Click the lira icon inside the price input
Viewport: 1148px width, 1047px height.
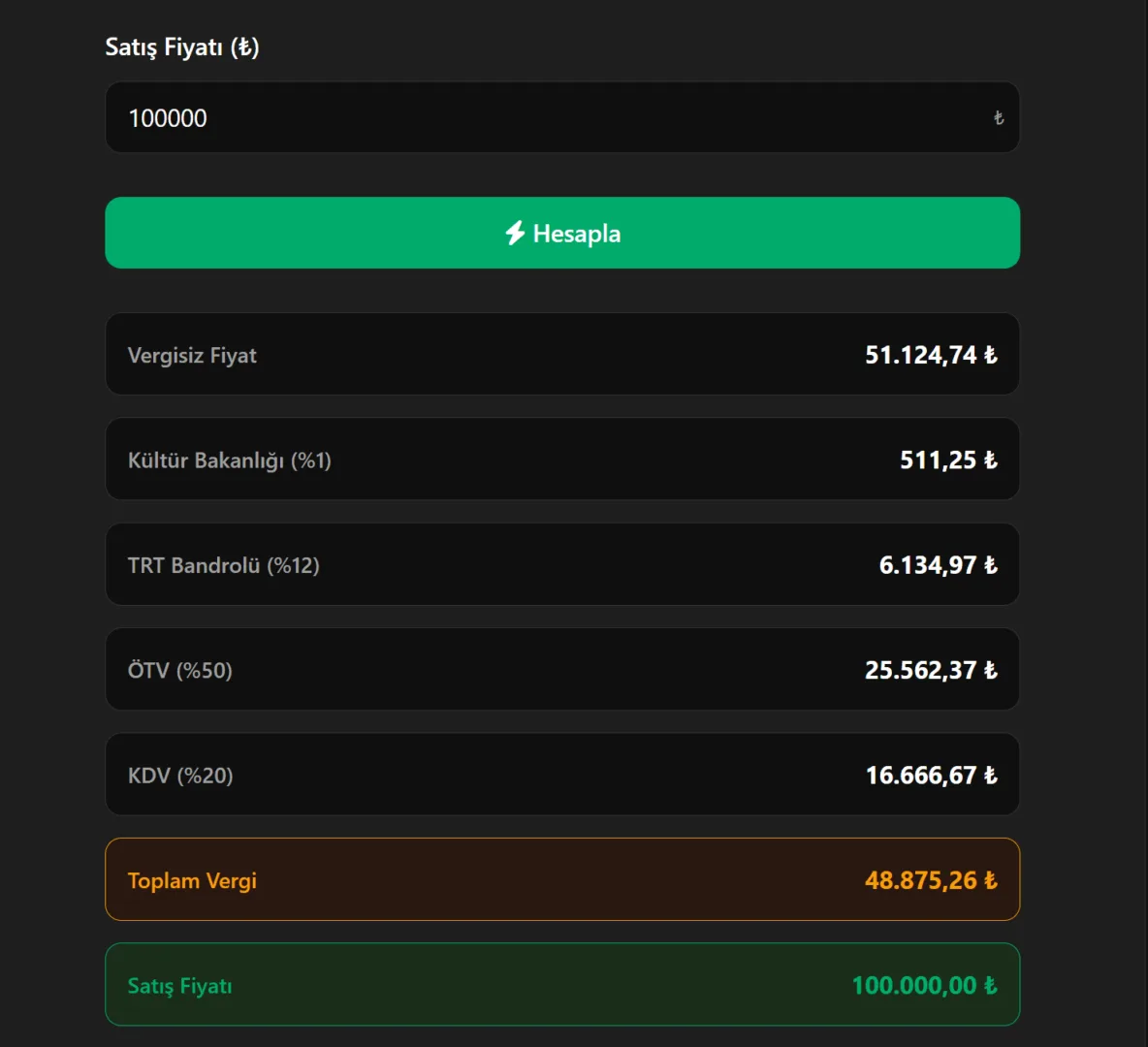[999, 118]
